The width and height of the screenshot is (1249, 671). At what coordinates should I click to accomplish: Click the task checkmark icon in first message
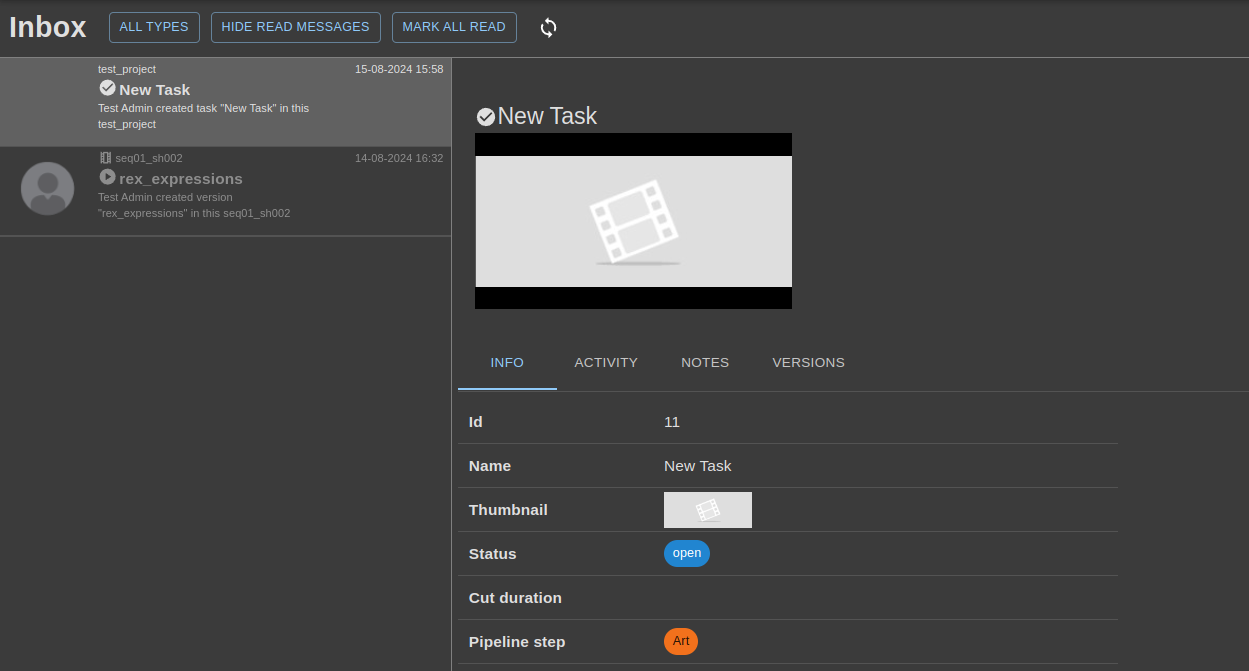coord(107,88)
